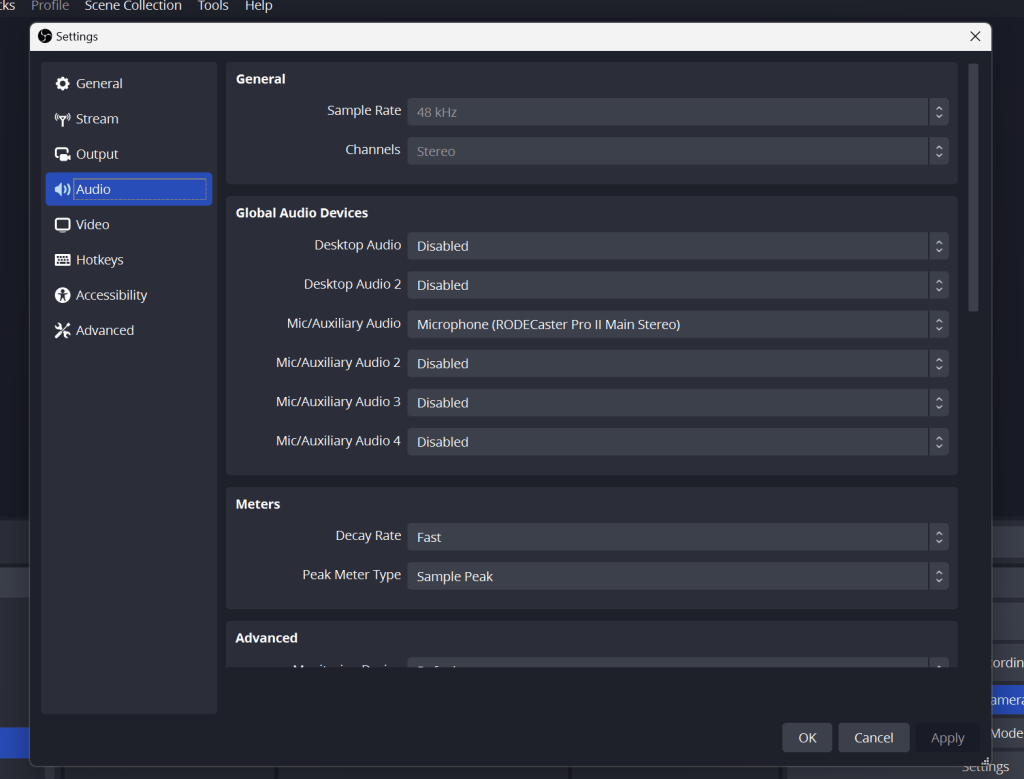Expand the Desktop Audio 2 dropdown
Screen dimensions: 1024x779
click(678, 285)
